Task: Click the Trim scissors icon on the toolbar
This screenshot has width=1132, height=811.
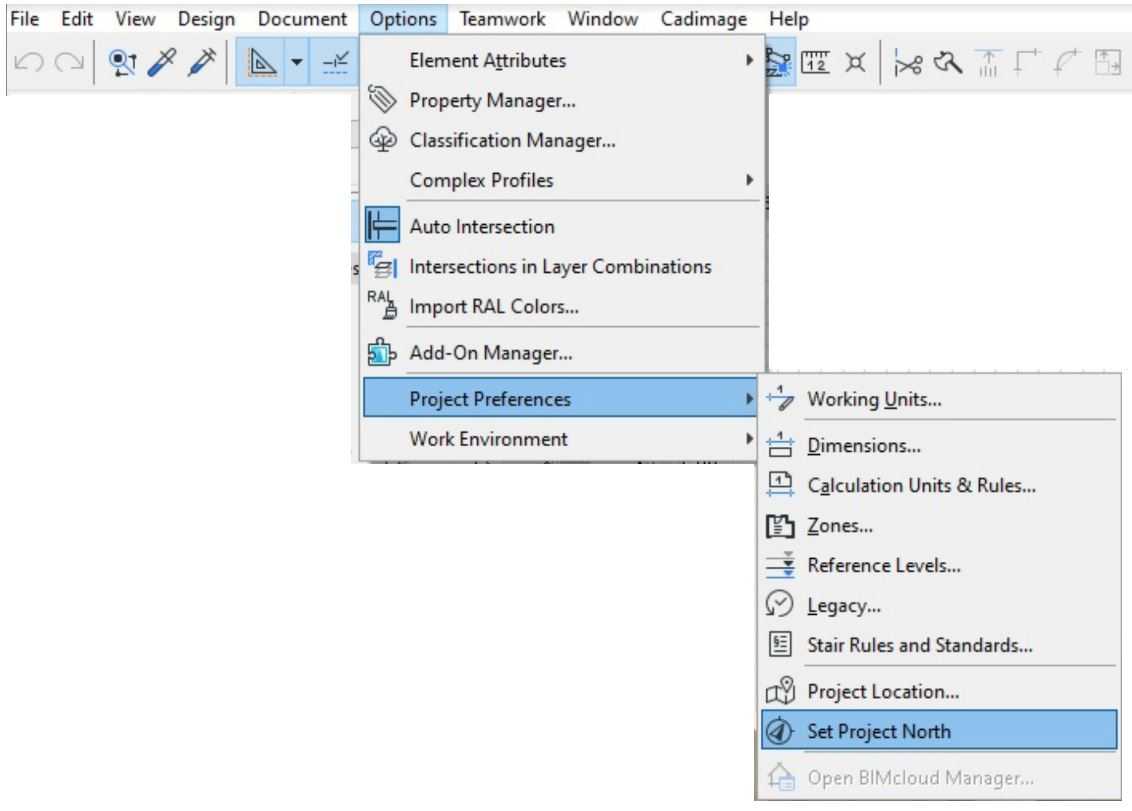Action: pos(908,62)
